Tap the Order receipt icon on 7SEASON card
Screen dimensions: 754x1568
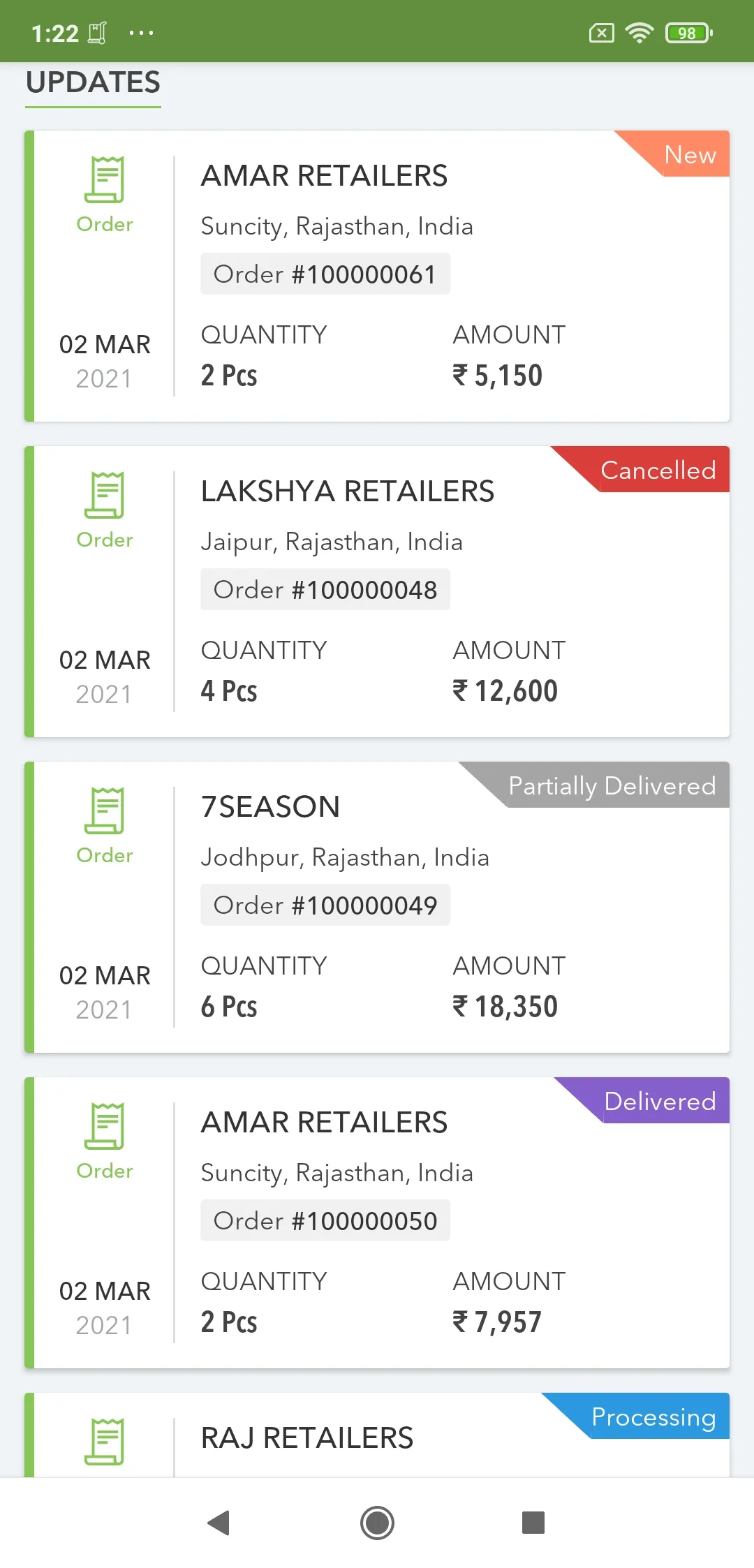[104, 811]
